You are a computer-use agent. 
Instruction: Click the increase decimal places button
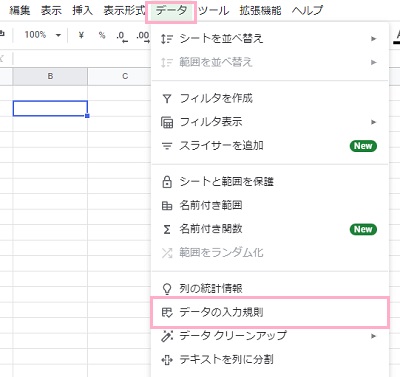[x=143, y=36]
